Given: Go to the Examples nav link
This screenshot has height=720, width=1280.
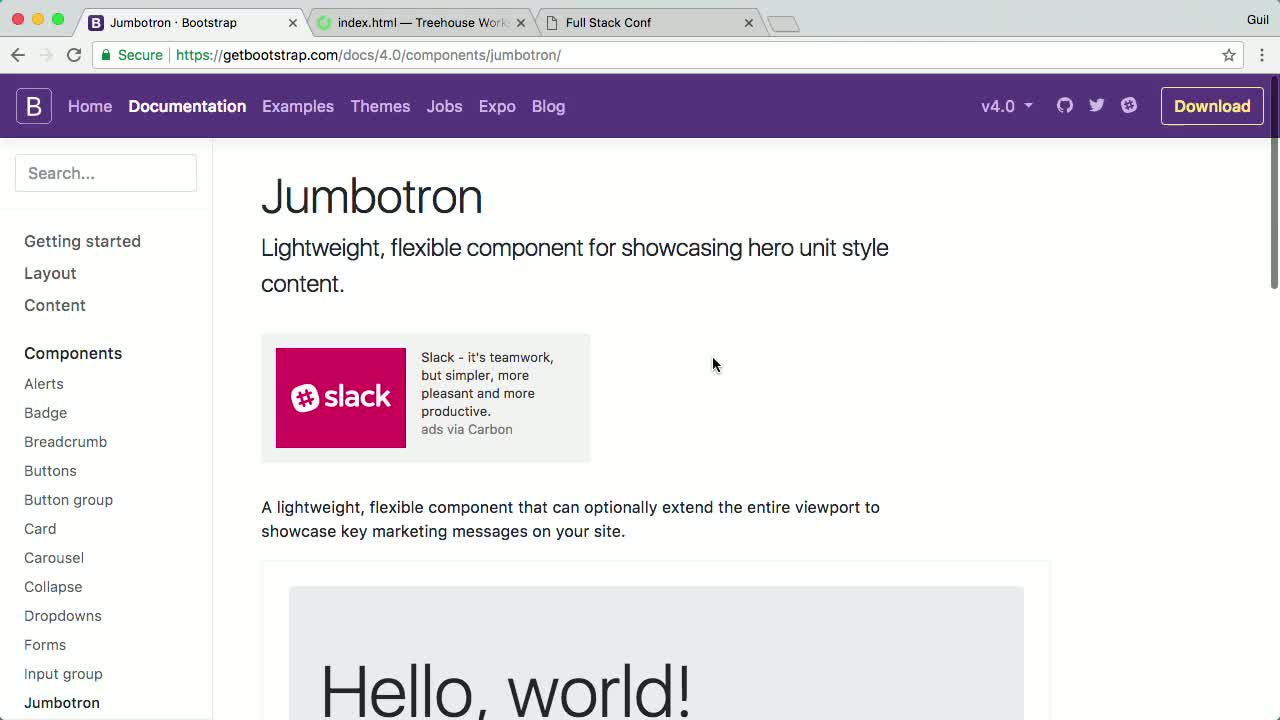Looking at the screenshot, I should (298, 106).
